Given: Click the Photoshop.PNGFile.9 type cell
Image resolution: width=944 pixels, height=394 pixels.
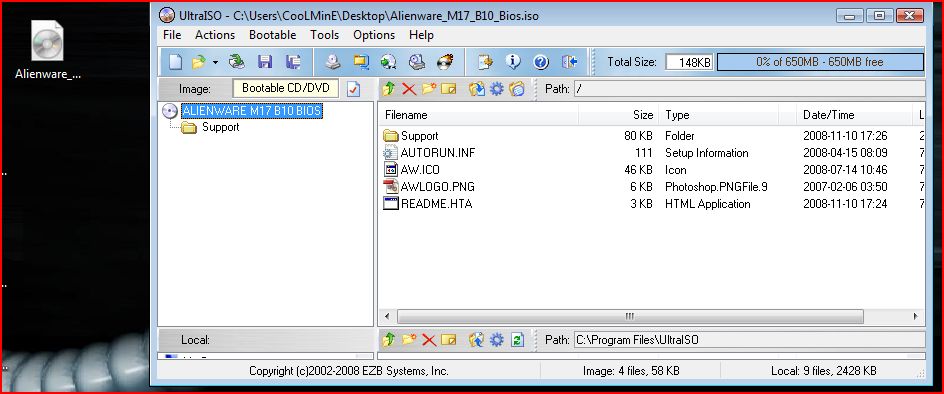Looking at the screenshot, I should (x=716, y=187).
